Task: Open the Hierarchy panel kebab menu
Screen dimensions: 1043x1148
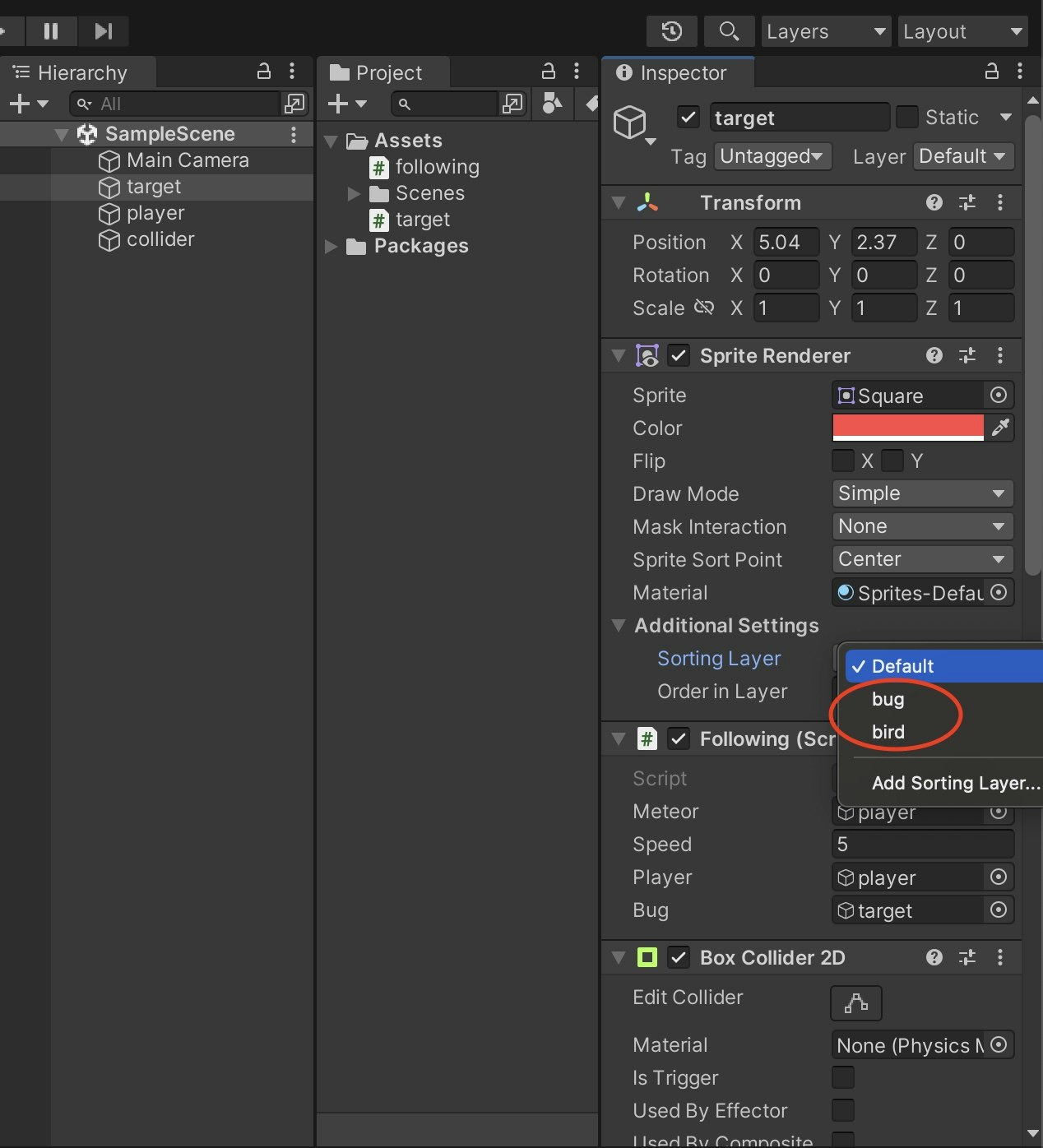Action: click(292, 72)
